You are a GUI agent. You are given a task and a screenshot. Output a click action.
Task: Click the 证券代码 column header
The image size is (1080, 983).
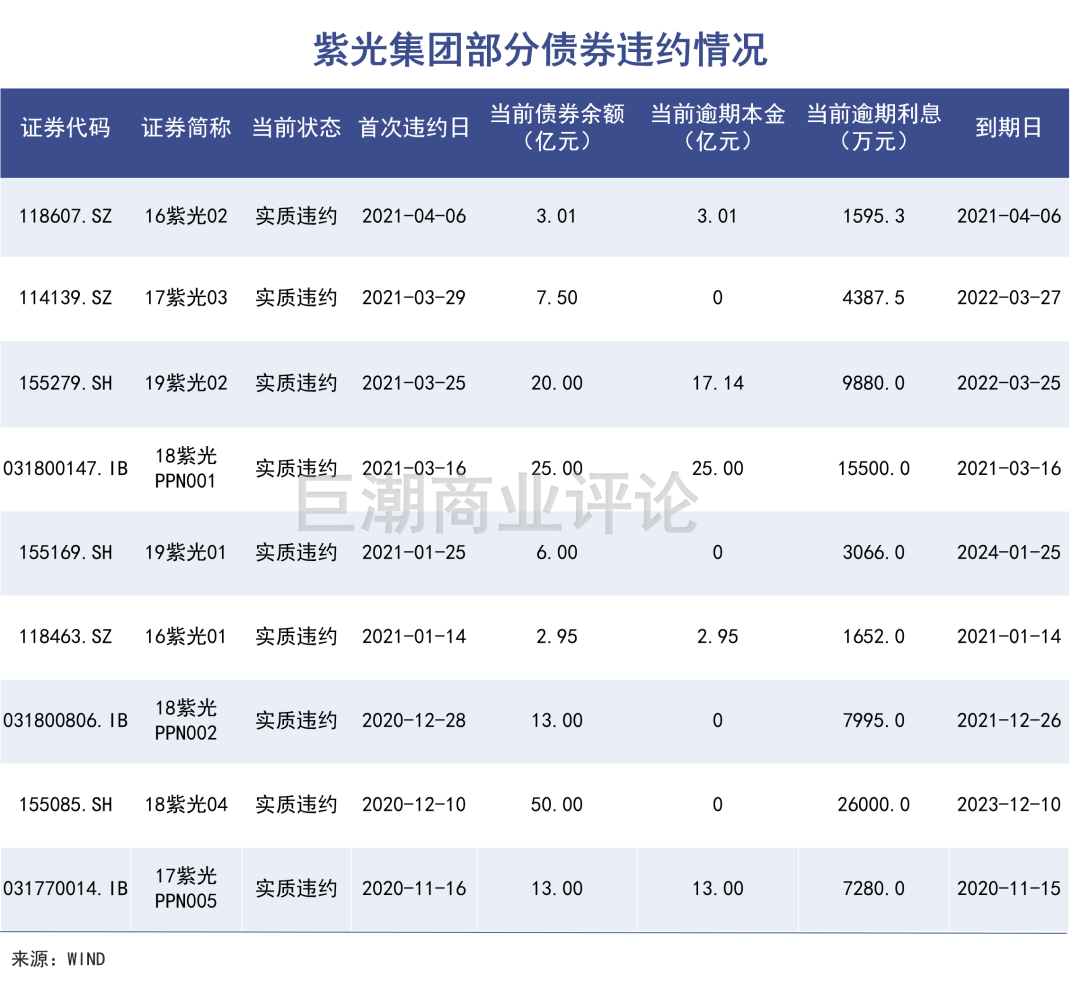[65, 128]
